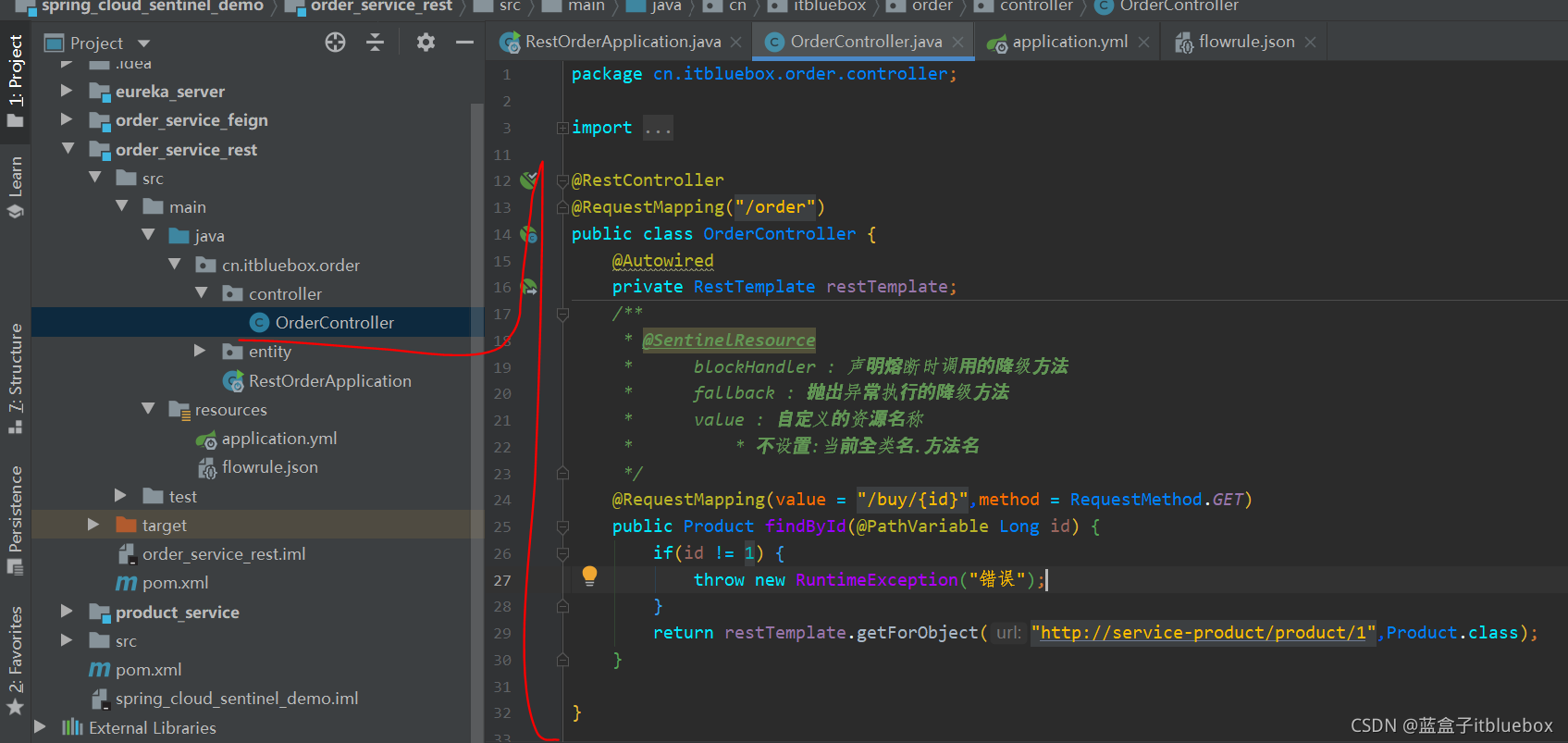This screenshot has height=743, width=1568.
Task: Fold the Javadoc comment at line 17
Action: pyautogui.click(x=562, y=314)
